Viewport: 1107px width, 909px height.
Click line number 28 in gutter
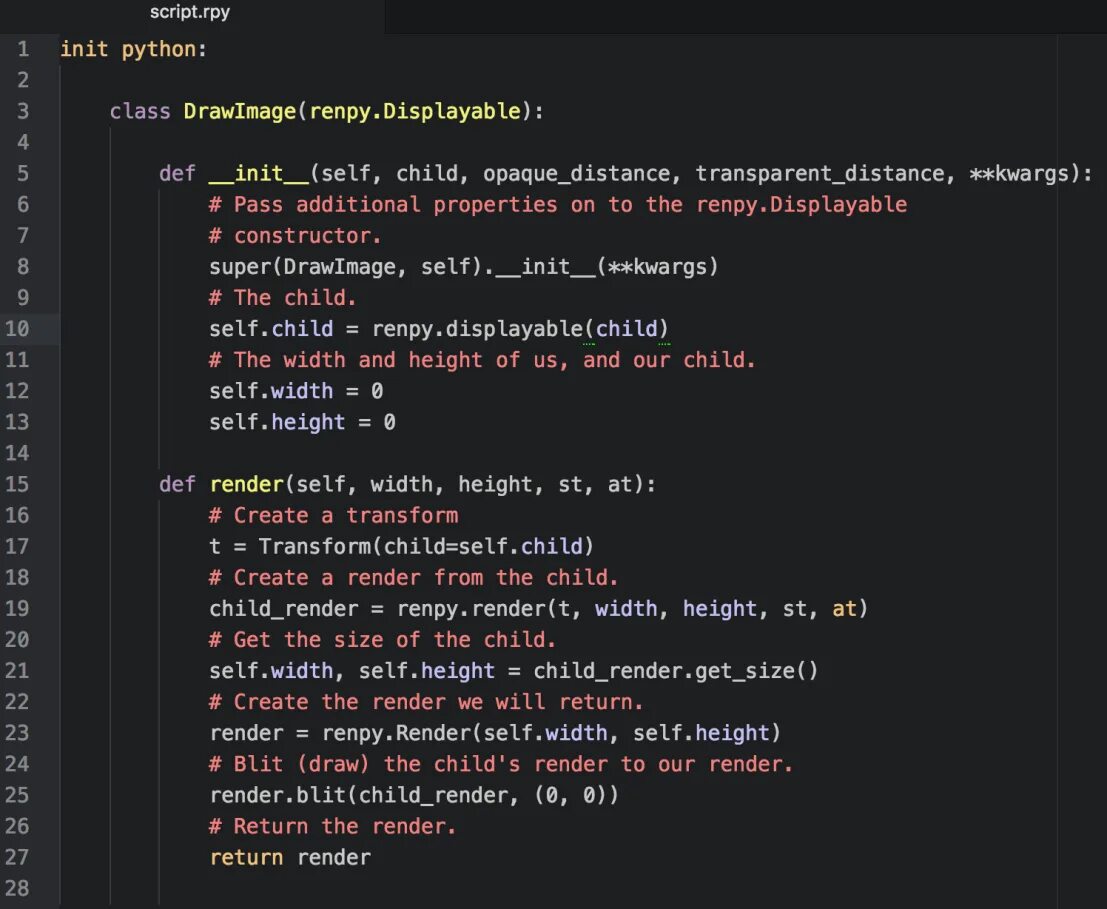pos(17,888)
